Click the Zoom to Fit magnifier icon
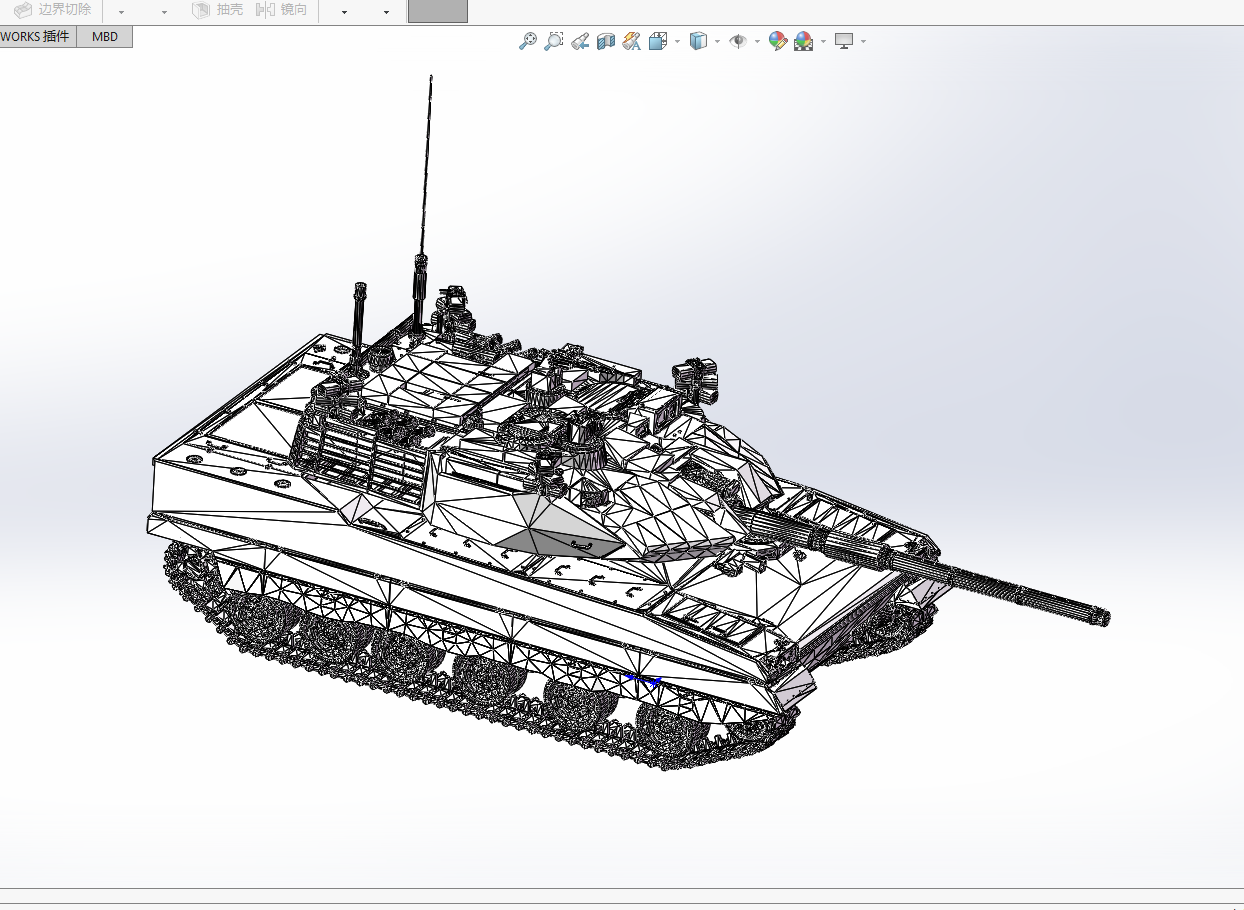Screen dimensions: 1244x910 pyautogui.click(x=528, y=41)
